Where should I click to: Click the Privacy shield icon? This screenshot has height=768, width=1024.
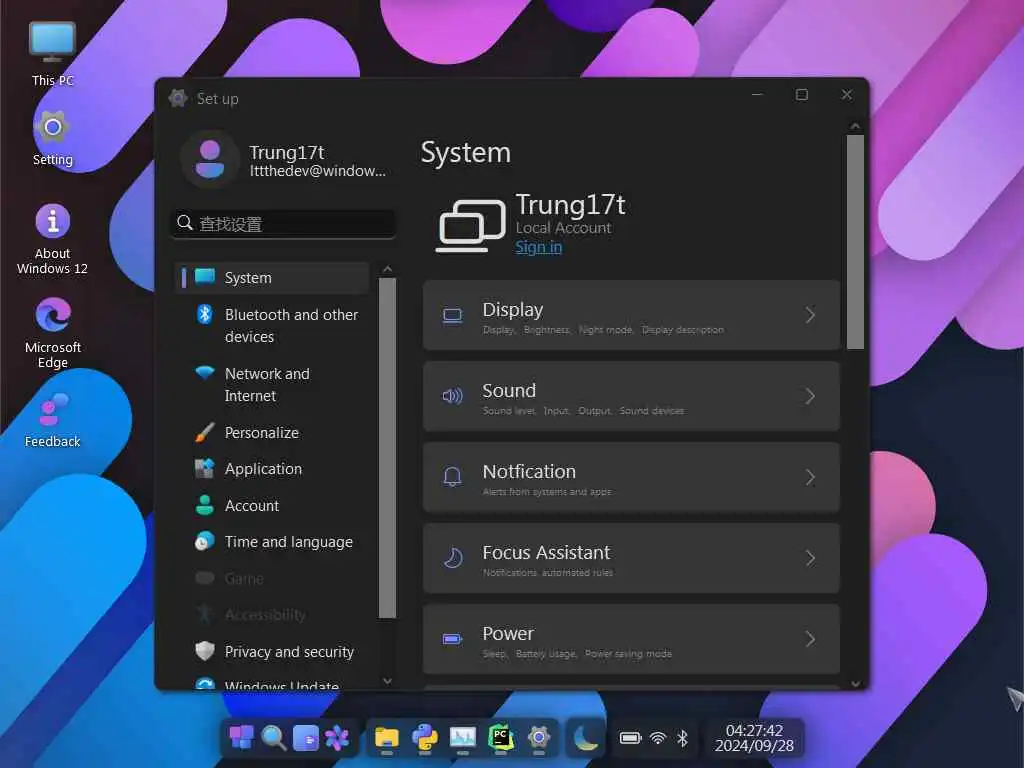[204, 650]
